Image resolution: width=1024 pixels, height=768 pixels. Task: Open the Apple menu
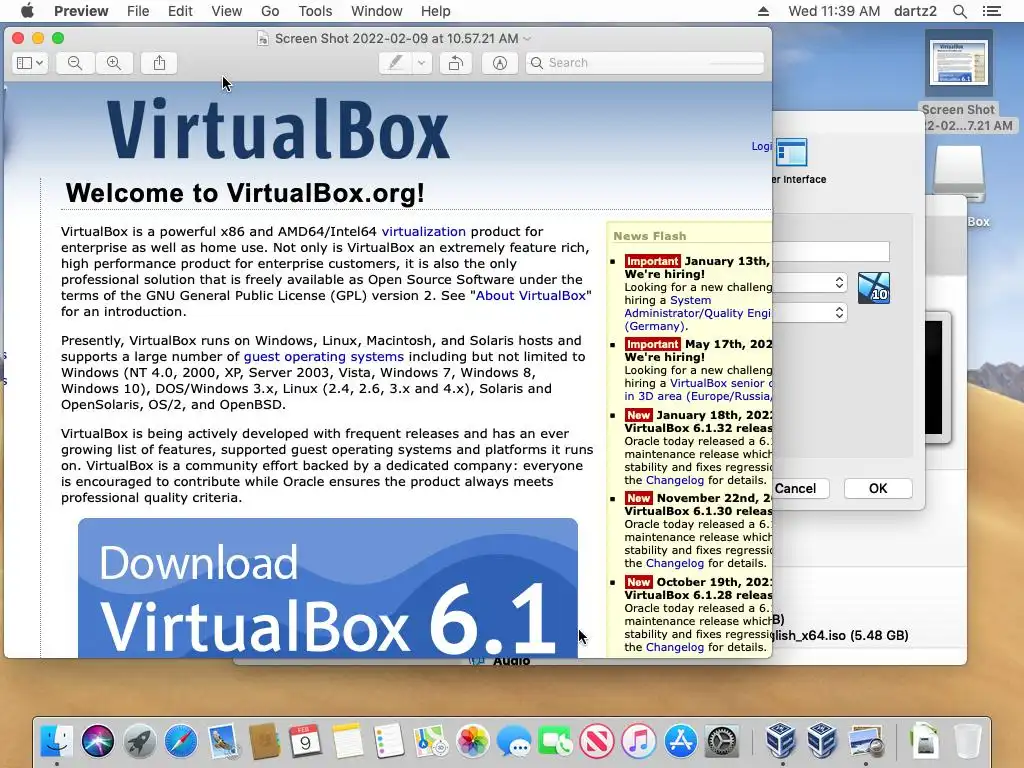coord(27,11)
